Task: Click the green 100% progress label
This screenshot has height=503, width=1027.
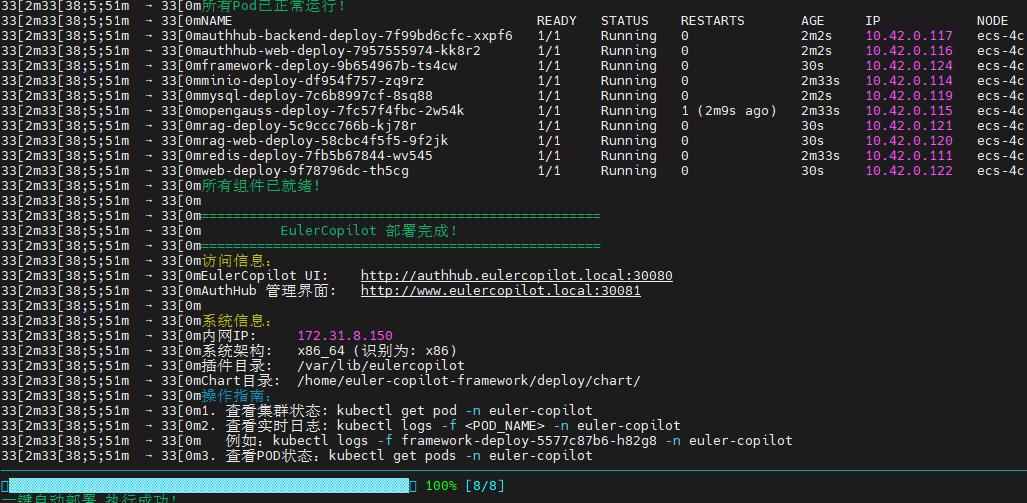Action: [x=441, y=486]
